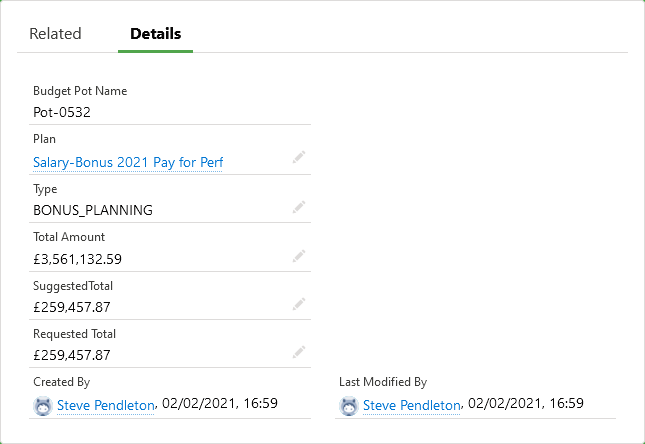Click the Budget Pot Name field label
The width and height of the screenshot is (645, 444).
80,91
